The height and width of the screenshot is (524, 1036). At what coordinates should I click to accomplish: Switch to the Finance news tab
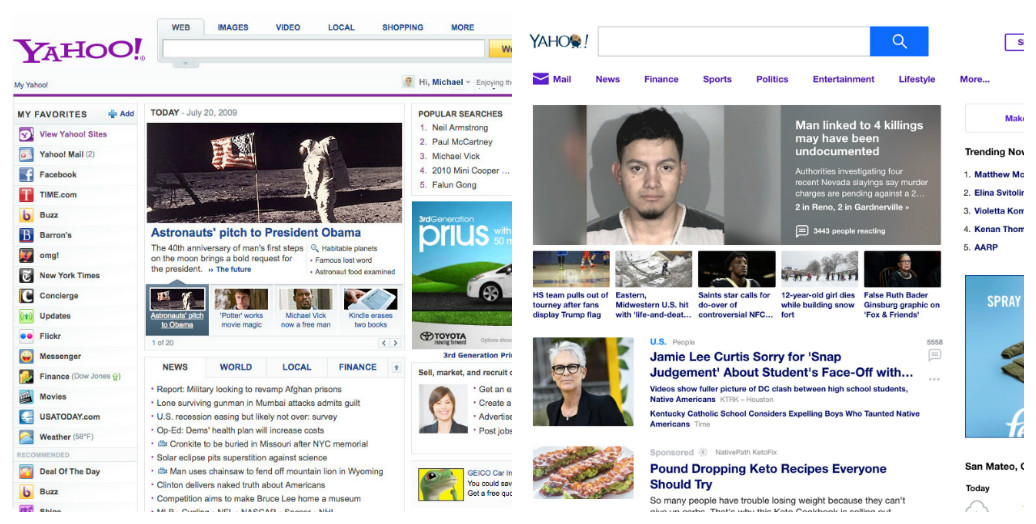tap(357, 367)
